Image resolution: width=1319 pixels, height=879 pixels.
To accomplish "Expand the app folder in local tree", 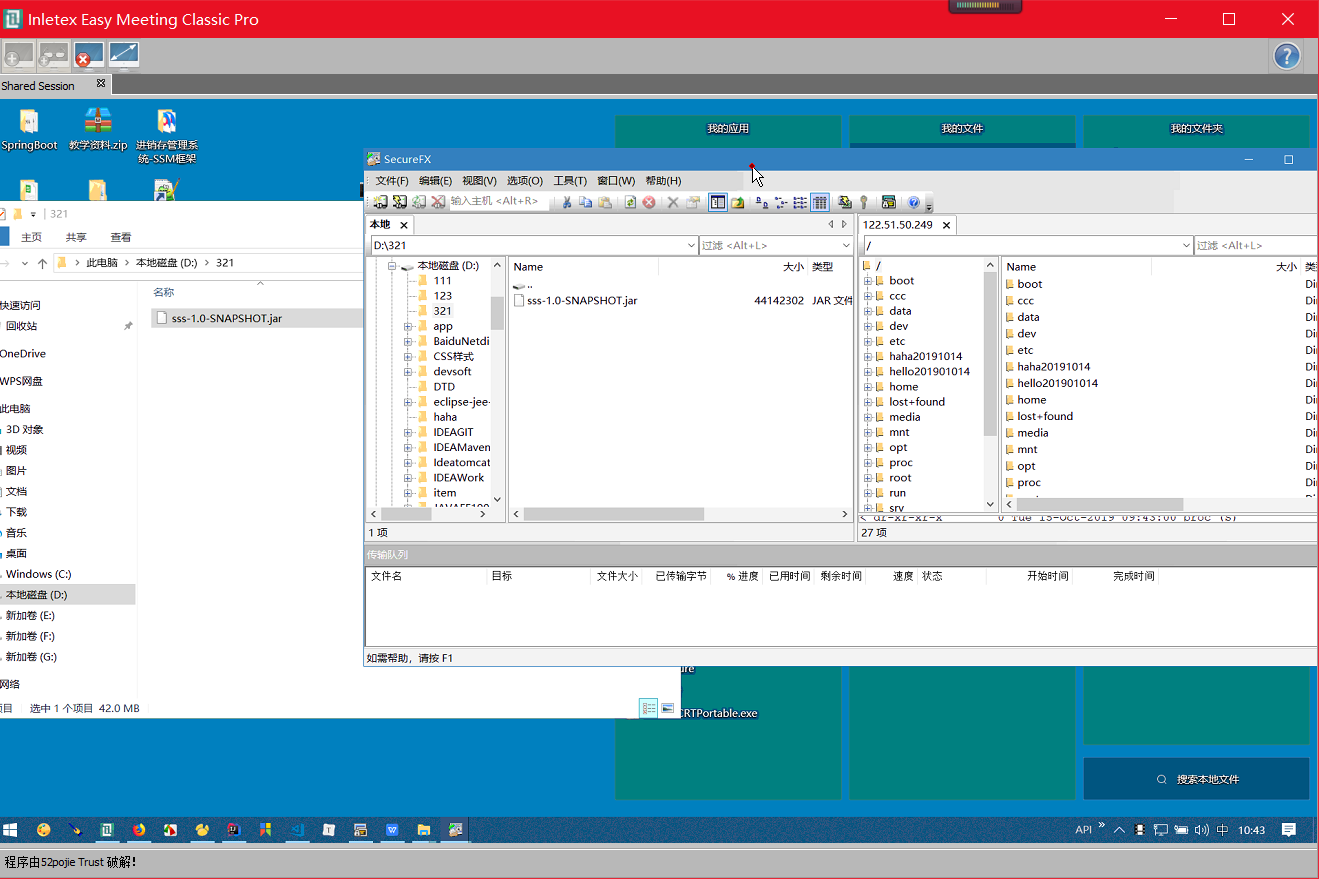I will (409, 326).
